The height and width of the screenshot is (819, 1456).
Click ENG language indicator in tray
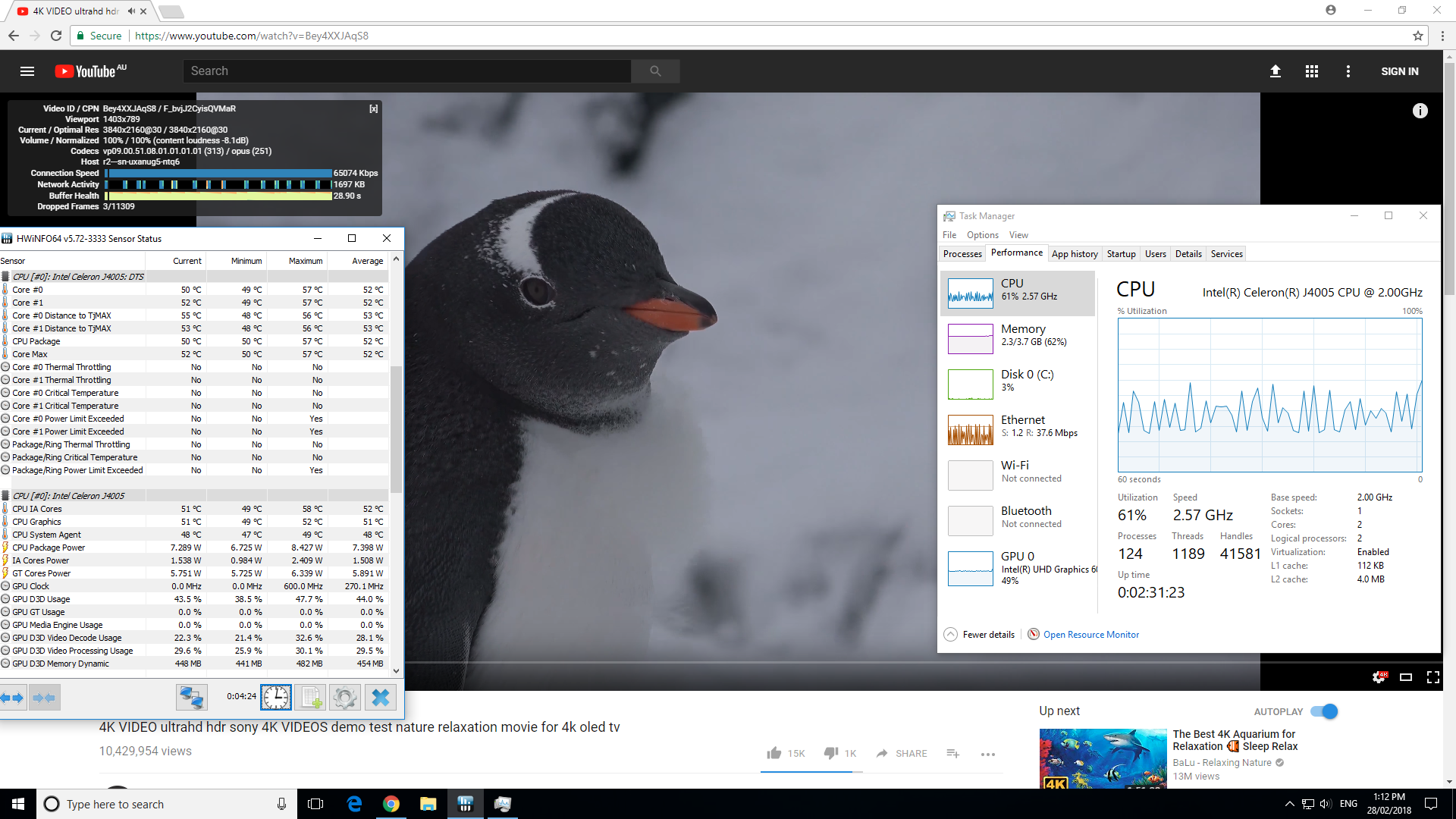(1348, 804)
